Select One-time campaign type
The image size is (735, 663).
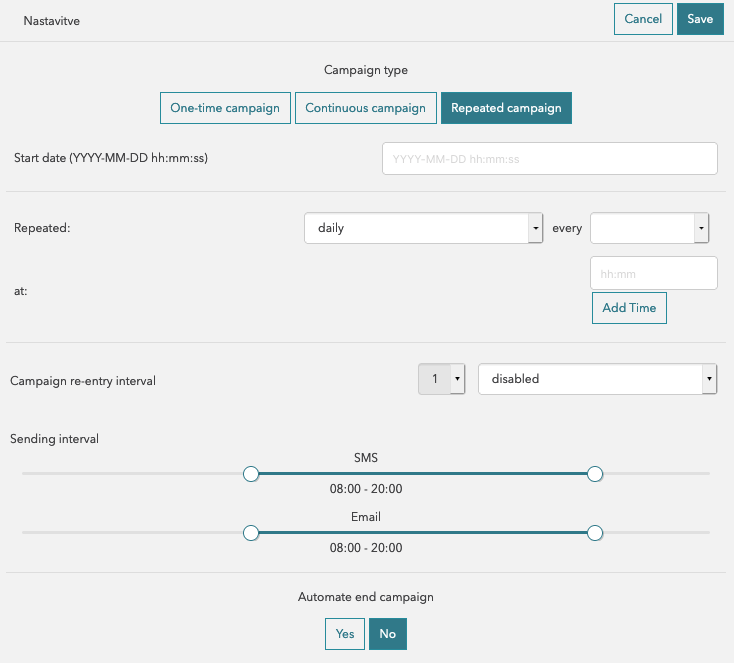[x=225, y=108]
